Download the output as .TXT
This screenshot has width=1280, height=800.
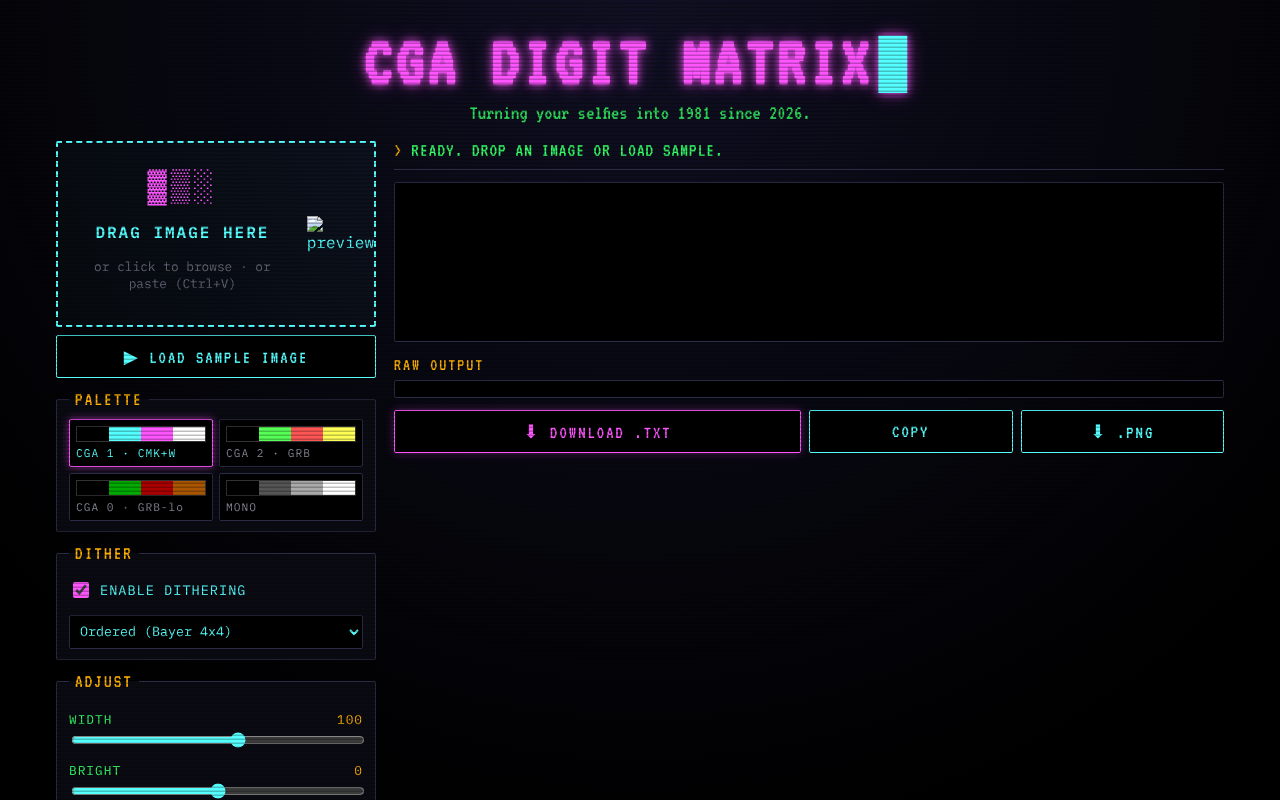coord(597,432)
